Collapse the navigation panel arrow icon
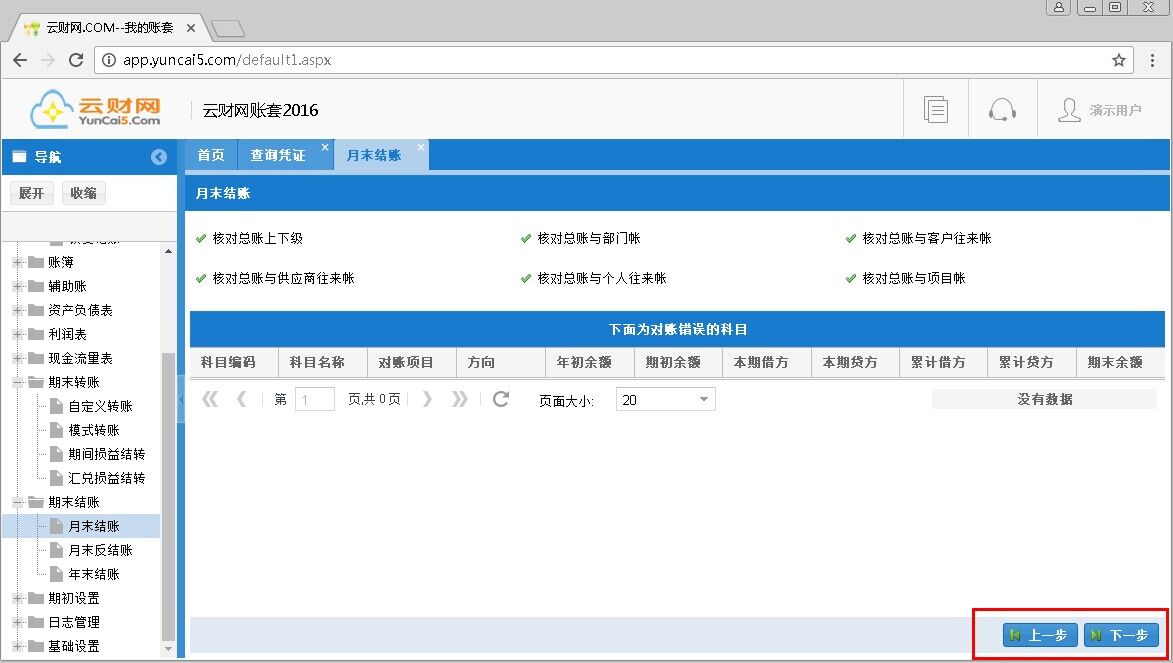The image size is (1173, 663). (158, 157)
